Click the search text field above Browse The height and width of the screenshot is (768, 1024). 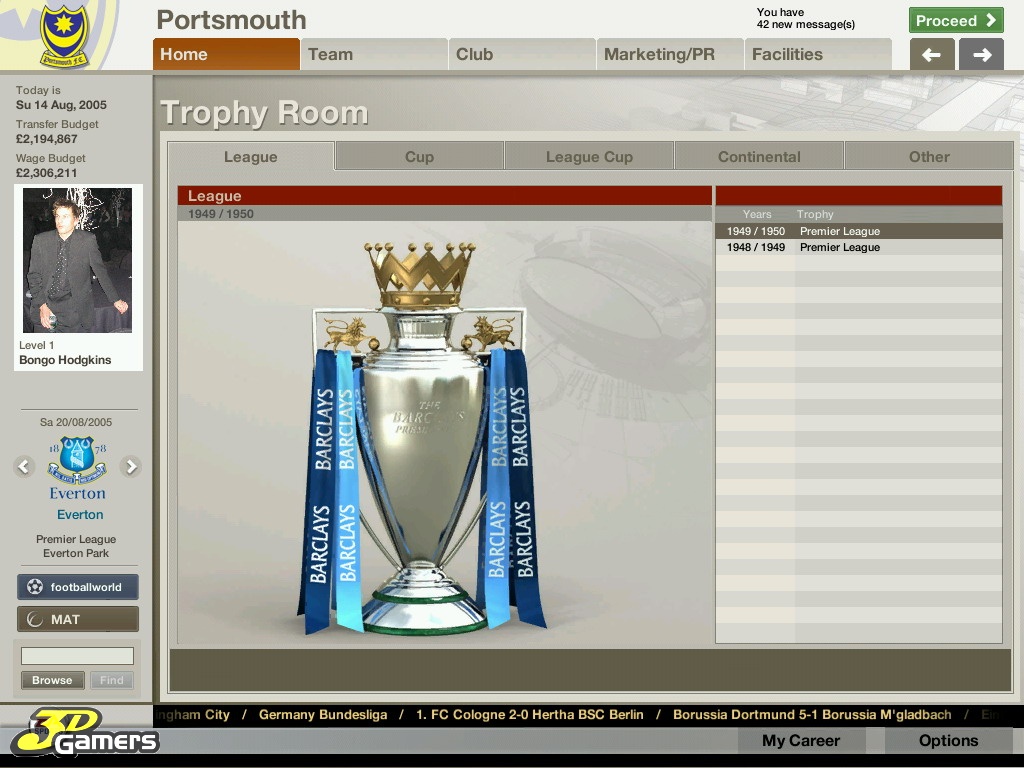coord(77,656)
